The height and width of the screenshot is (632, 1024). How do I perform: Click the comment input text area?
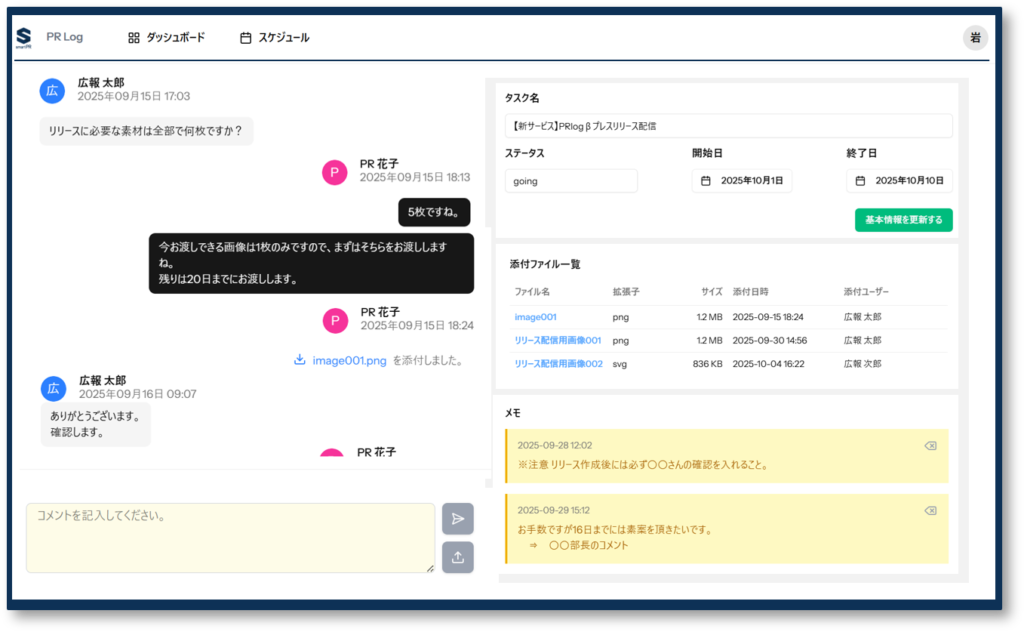(230, 538)
